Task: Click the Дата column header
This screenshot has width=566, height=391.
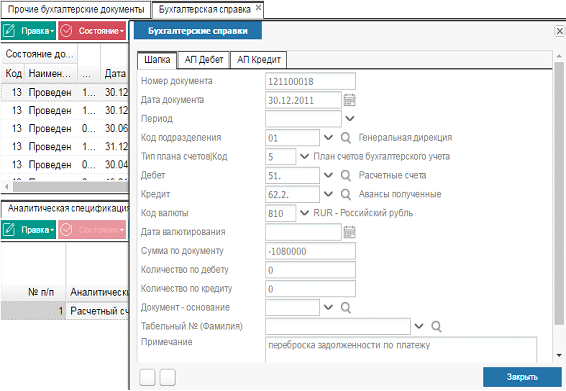Action: (115, 74)
